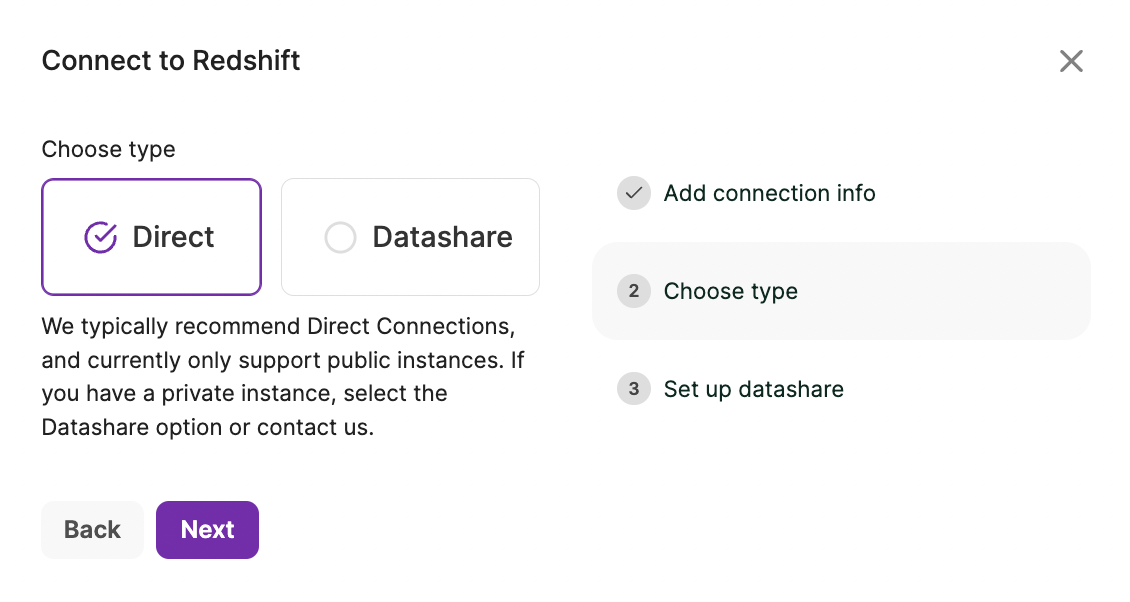Click the step 3 number badge
Image resolution: width=1130 pixels, height=602 pixels.
coord(633,389)
